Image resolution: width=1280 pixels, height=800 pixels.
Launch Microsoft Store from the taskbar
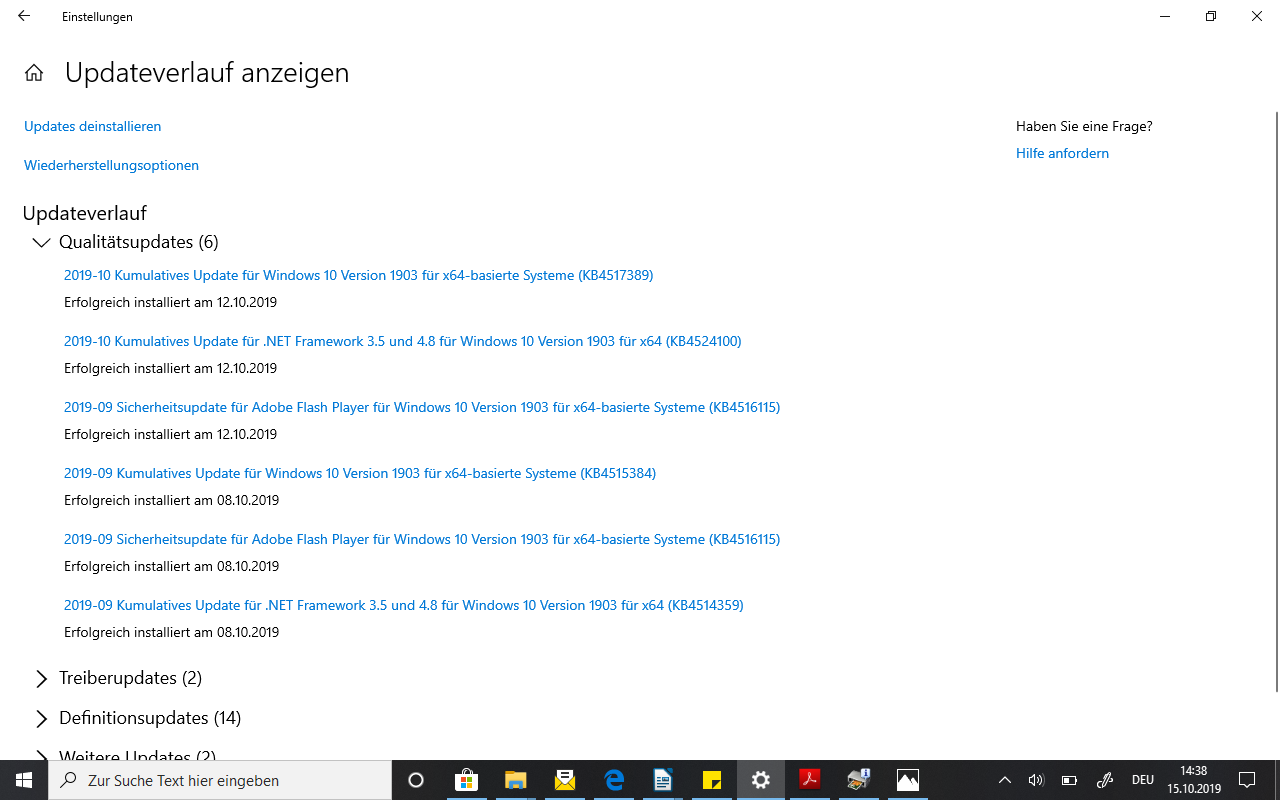(466, 780)
